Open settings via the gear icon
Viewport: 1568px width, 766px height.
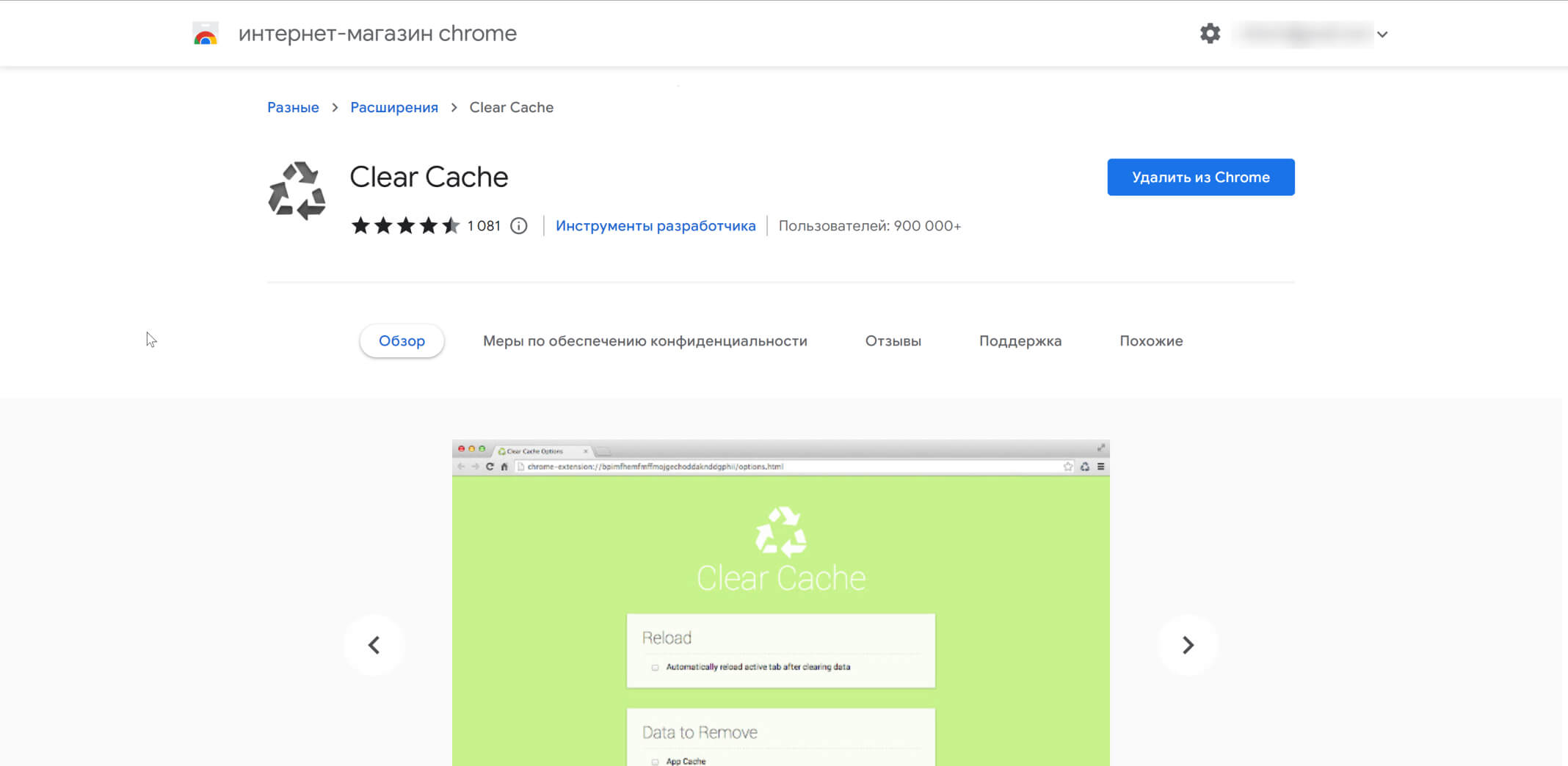click(x=1210, y=33)
